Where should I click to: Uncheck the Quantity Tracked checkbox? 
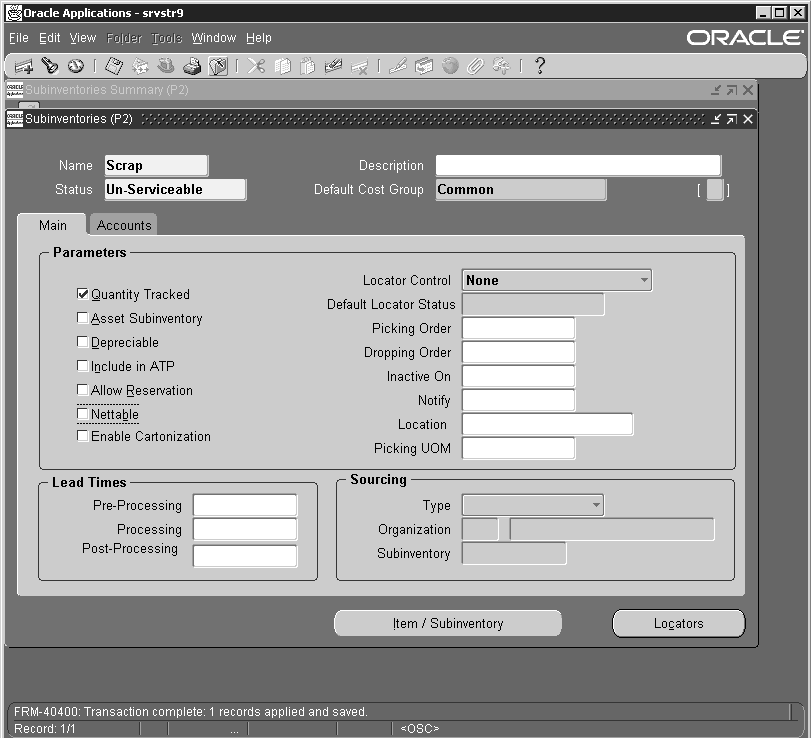pyautogui.click(x=82, y=294)
